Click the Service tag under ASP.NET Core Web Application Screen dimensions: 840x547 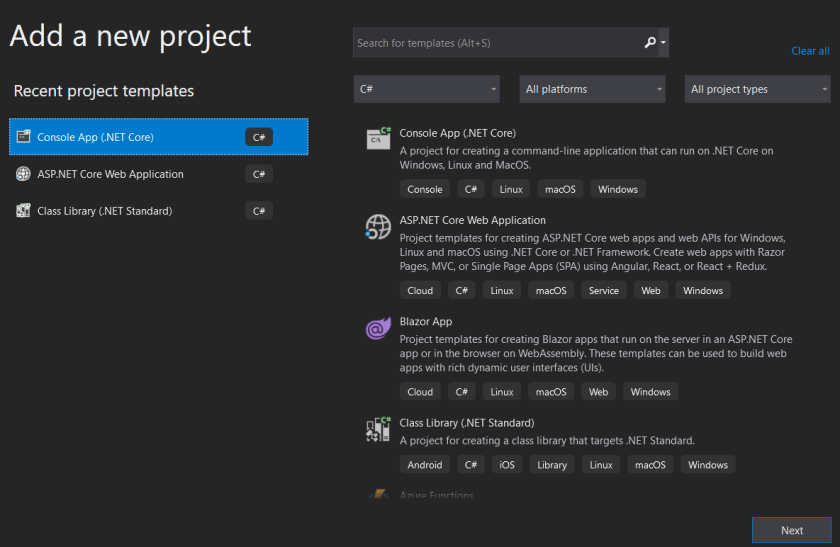(x=603, y=290)
